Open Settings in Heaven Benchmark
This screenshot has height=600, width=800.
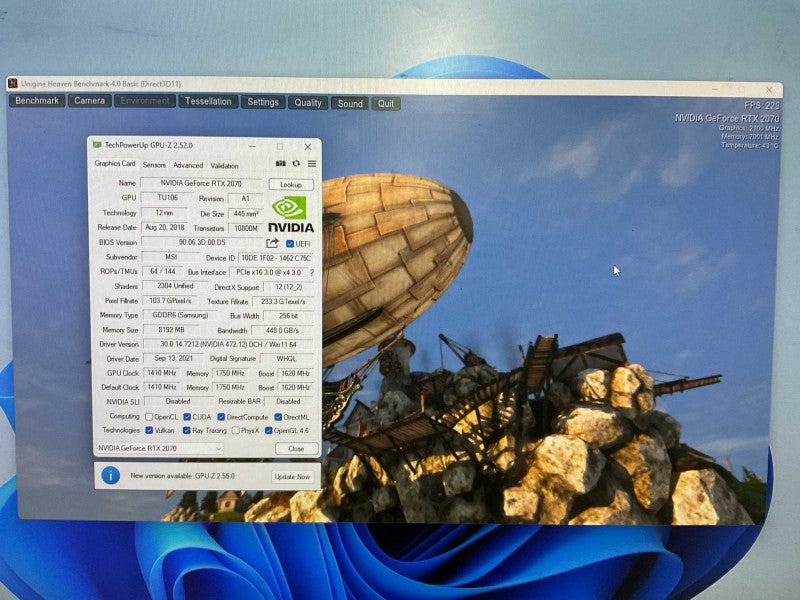pos(263,102)
